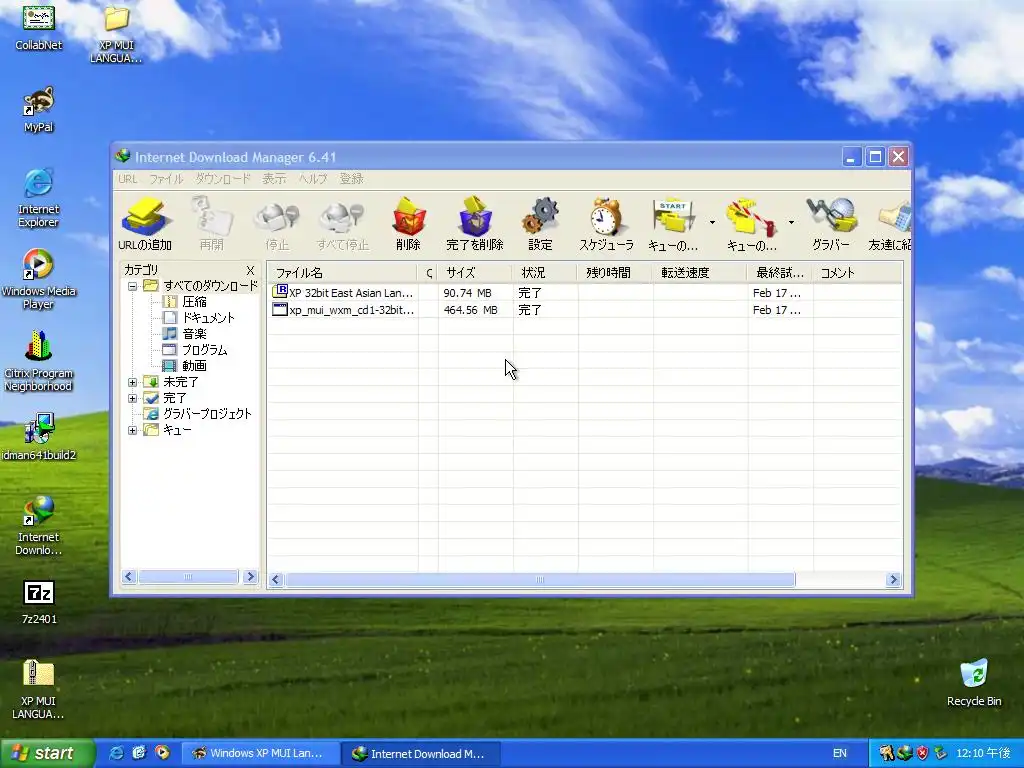Select 音楽 category in tree
The width and height of the screenshot is (1024, 768).
(x=194, y=334)
